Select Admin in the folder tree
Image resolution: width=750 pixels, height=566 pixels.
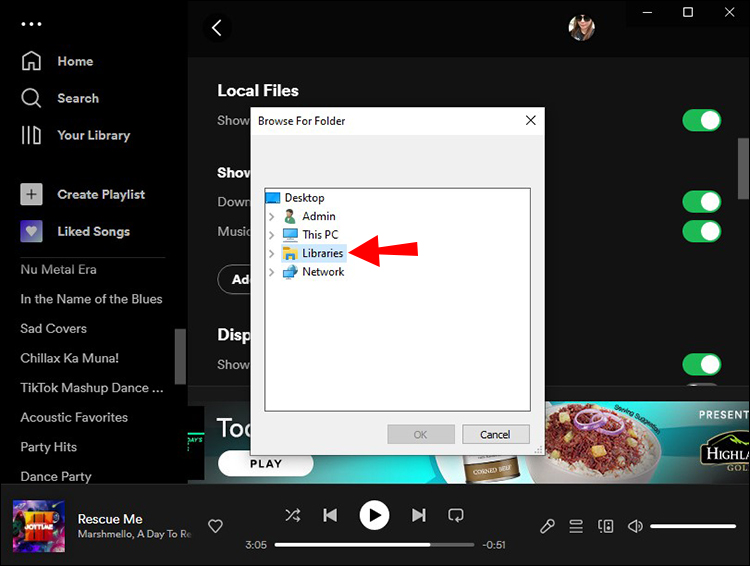pos(319,216)
